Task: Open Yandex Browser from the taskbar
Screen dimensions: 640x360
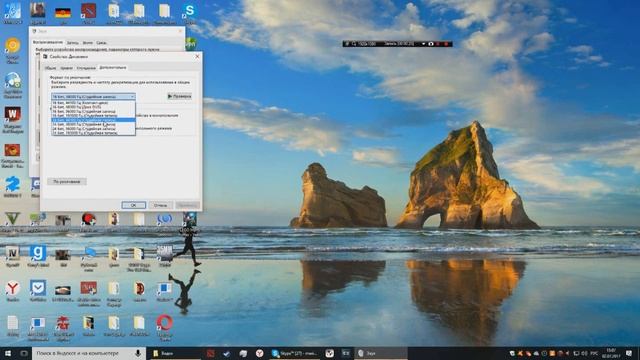Action: click(260, 353)
